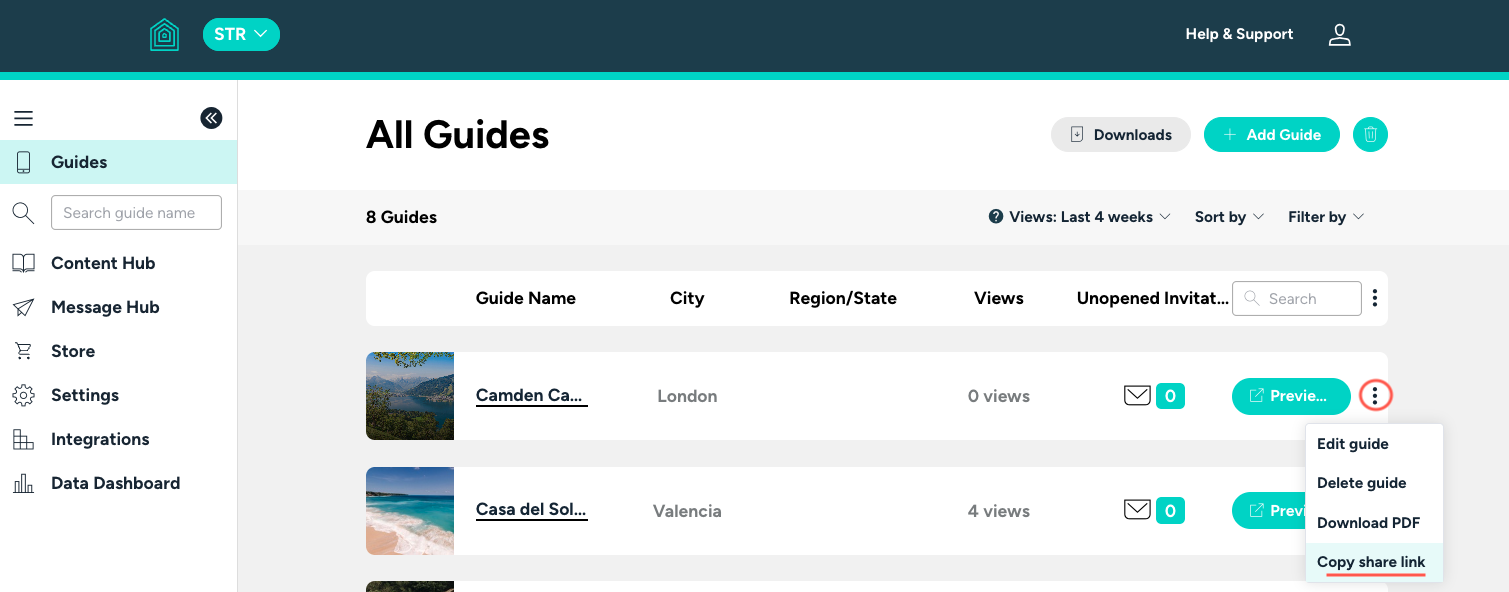1509x592 pixels.
Task: Click the bar chart Data Dashboard icon
Action: tap(23, 483)
